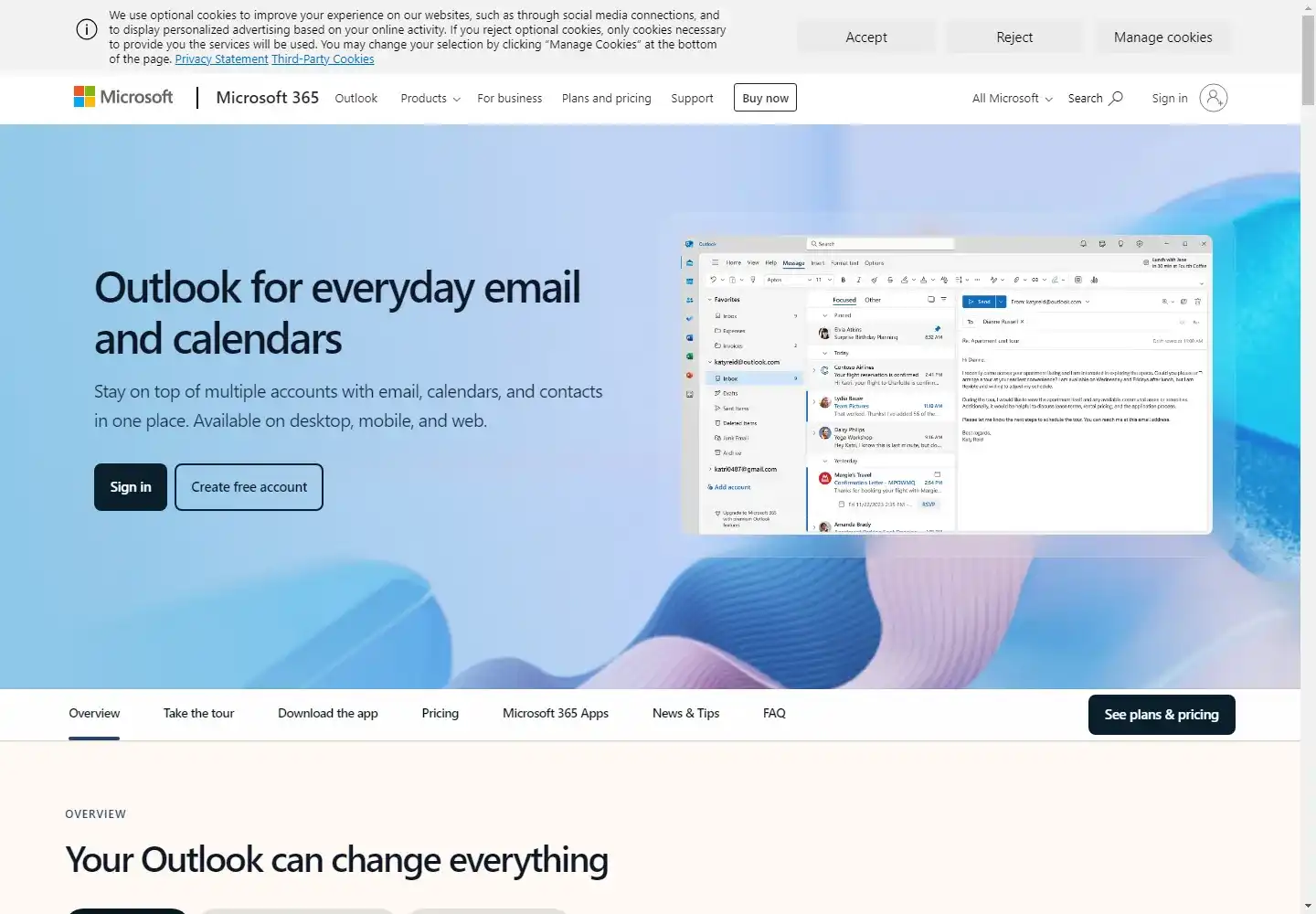1316x914 pixels.
Task: Click the Outlook for everyday email heading
Action: tap(337, 313)
